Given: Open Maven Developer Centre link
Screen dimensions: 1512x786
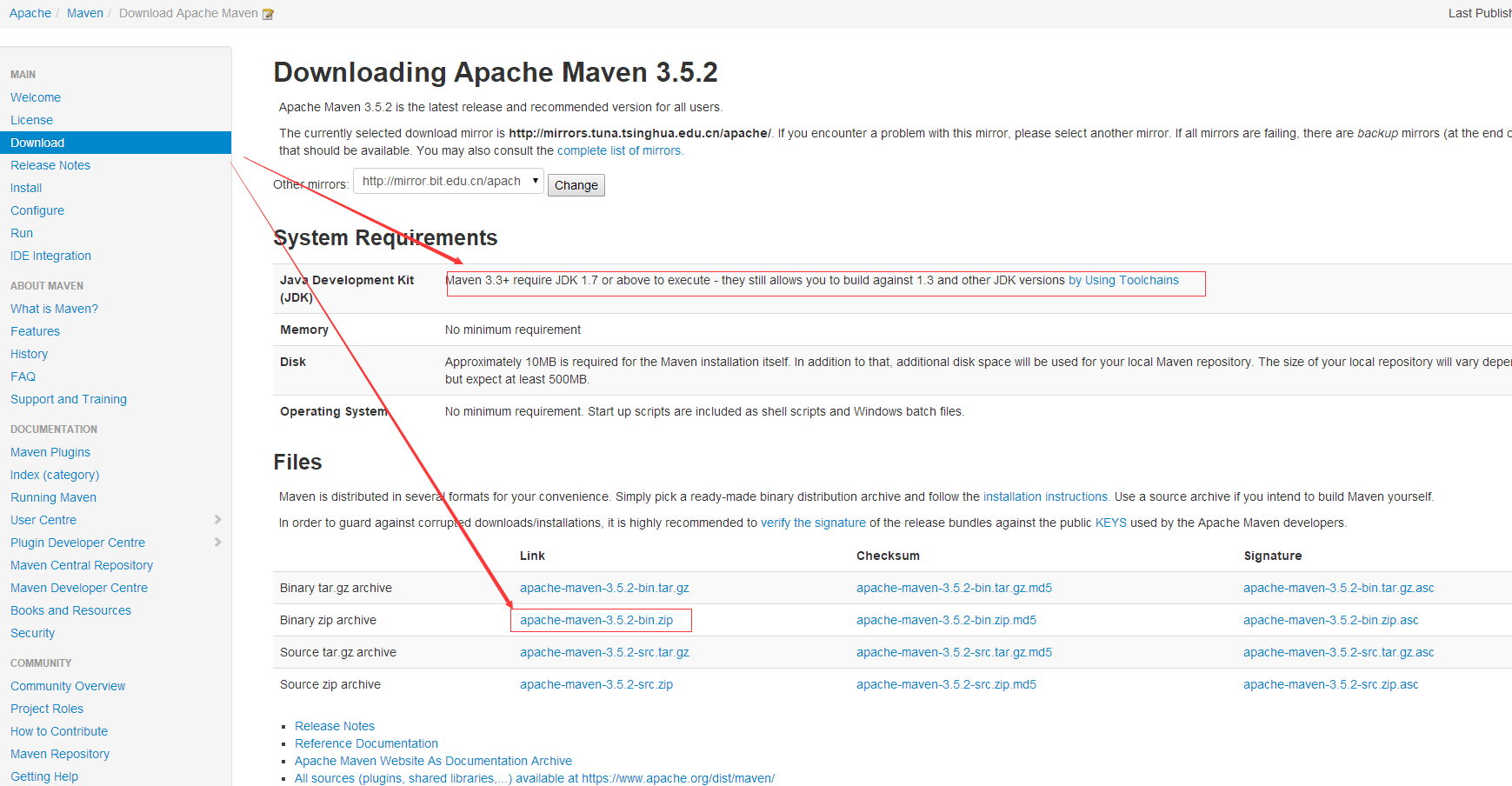Looking at the screenshot, I should click(79, 588).
